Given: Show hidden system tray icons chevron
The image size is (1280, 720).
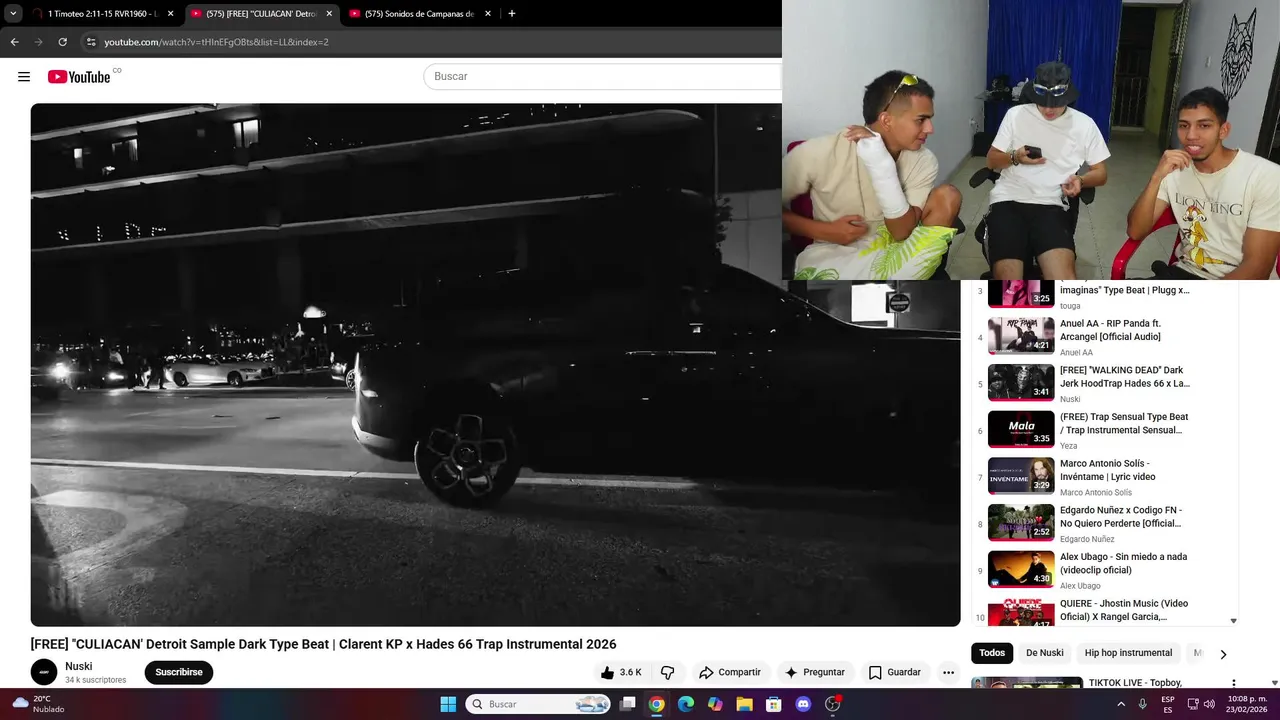Looking at the screenshot, I should 1120,704.
